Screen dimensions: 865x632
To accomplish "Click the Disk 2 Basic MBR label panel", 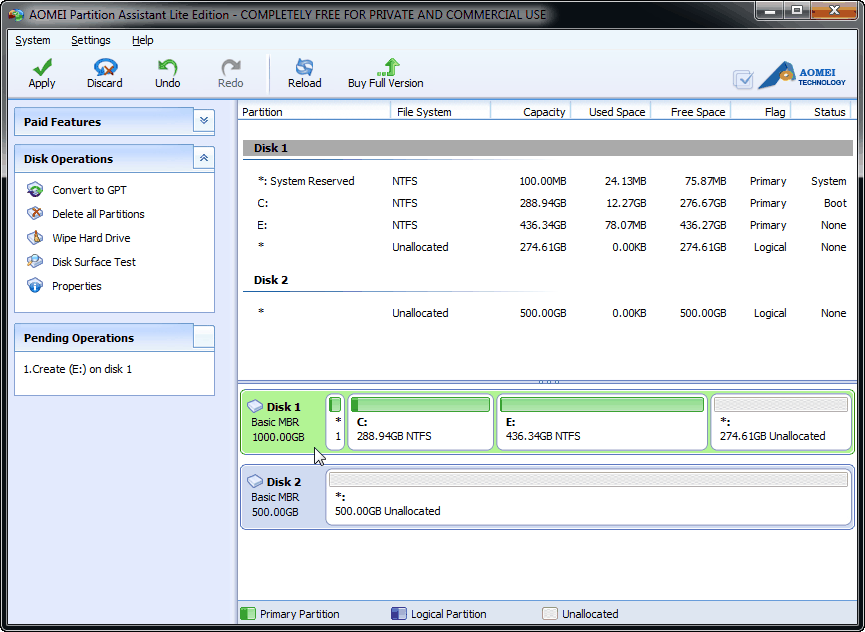I will tap(283, 497).
